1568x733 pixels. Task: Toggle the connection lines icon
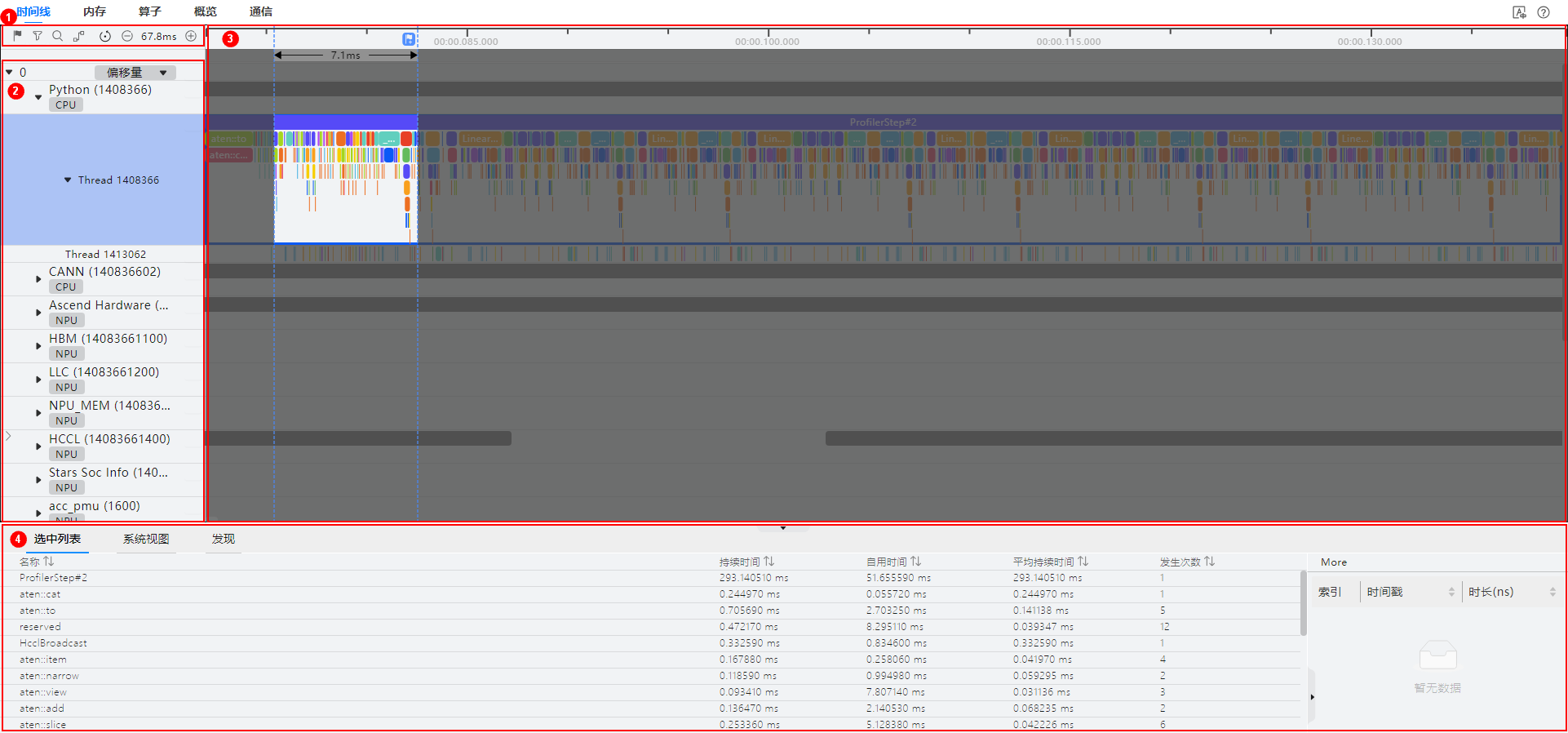[x=78, y=36]
